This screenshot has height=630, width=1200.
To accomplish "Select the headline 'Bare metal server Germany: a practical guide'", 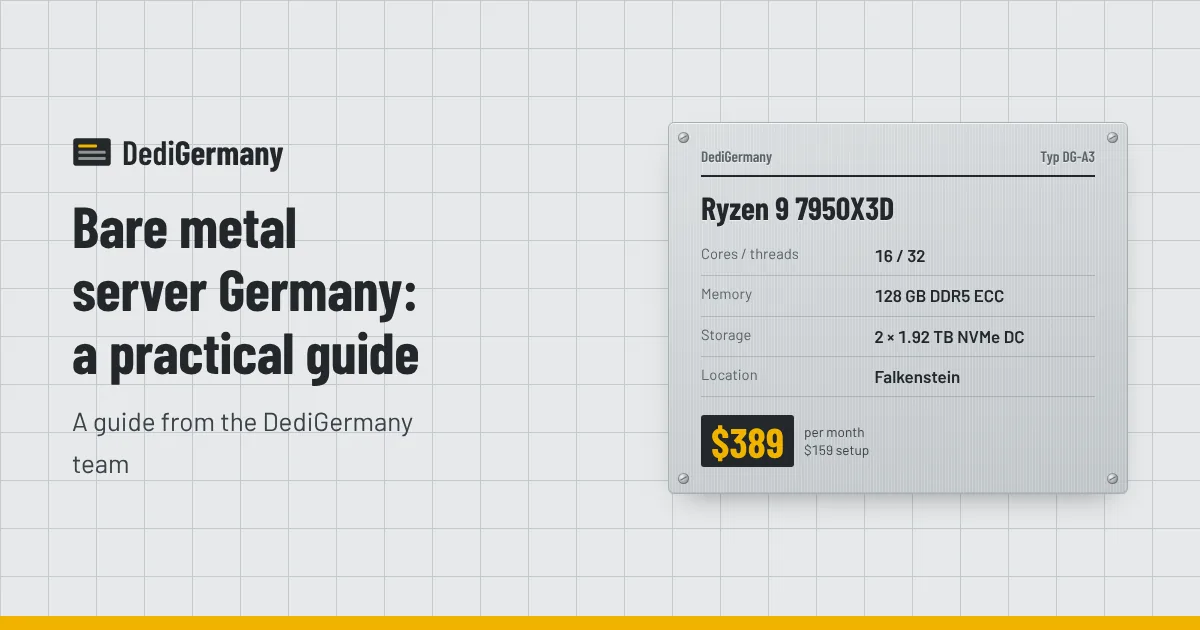I will (246, 293).
